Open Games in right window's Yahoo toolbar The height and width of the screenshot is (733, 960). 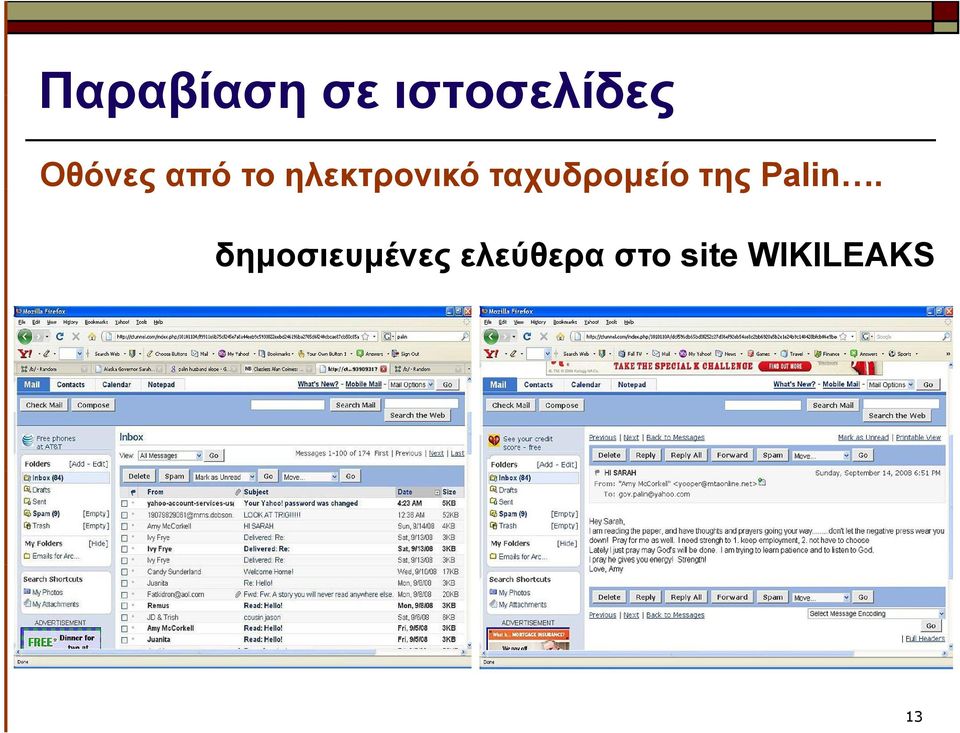759,353
